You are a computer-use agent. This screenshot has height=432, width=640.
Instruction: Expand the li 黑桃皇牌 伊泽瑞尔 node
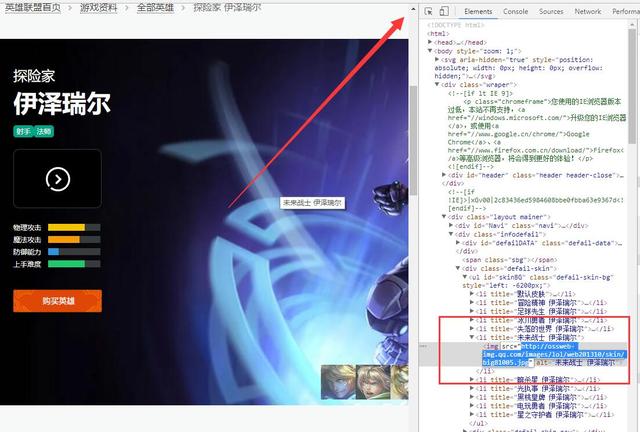pyautogui.click(x=472, y=397)
